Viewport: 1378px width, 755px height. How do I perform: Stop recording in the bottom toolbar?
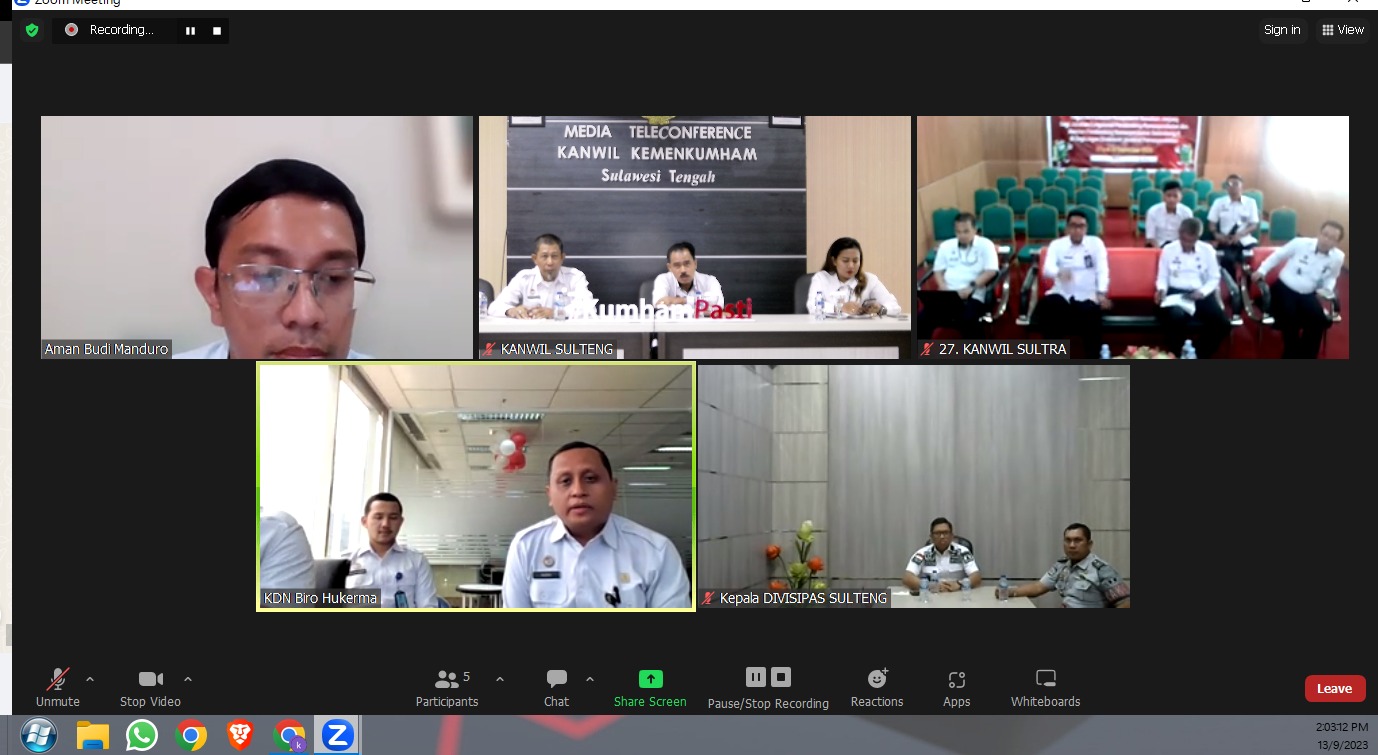tap(782, 678)
